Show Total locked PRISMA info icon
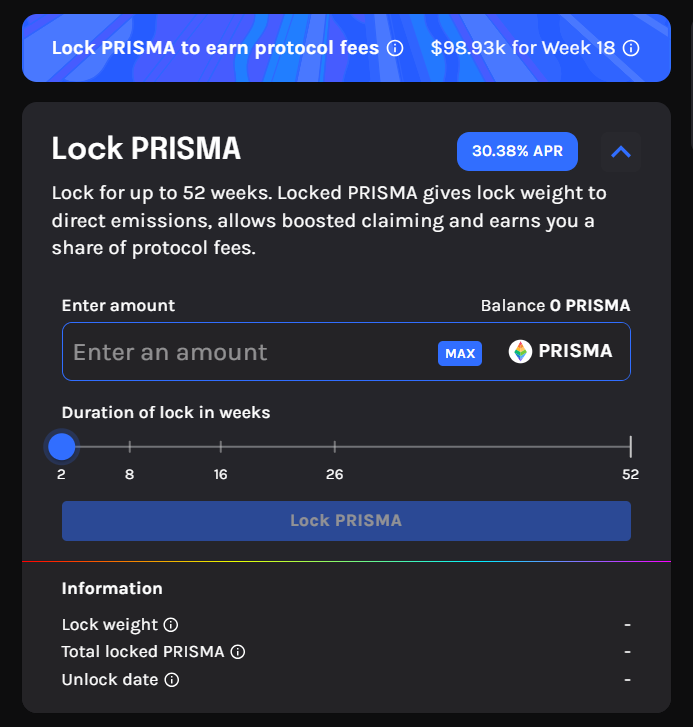Image resolution: width=693 pixels, height=727 pixels. click(238, 652)
